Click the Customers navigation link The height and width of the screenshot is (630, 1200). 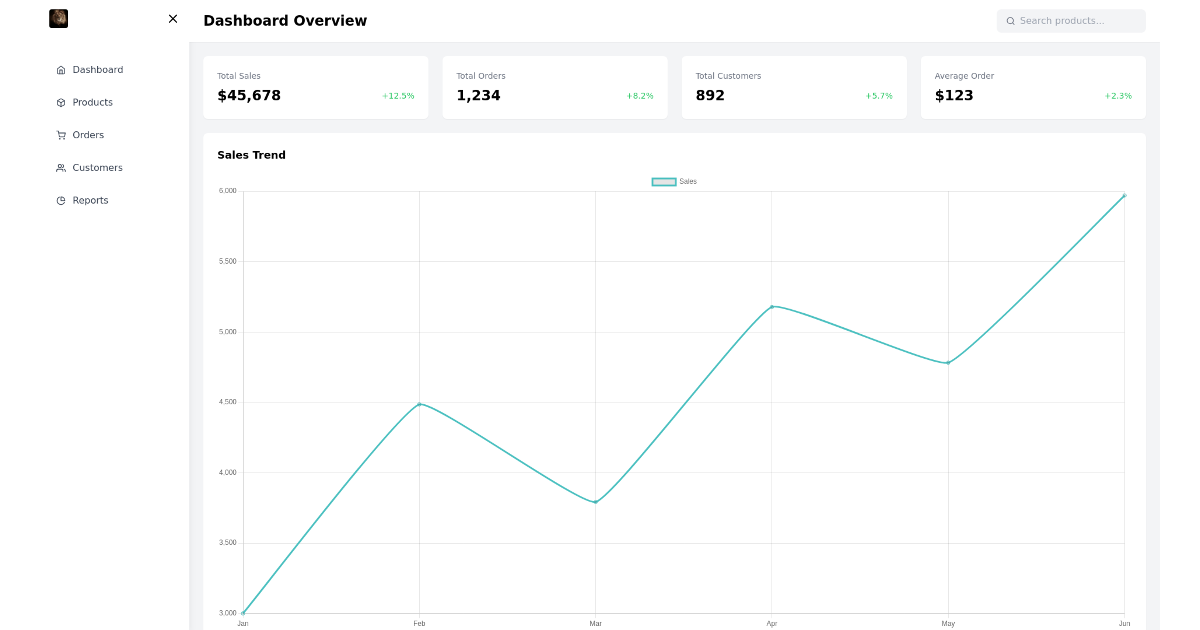[98, 167]
